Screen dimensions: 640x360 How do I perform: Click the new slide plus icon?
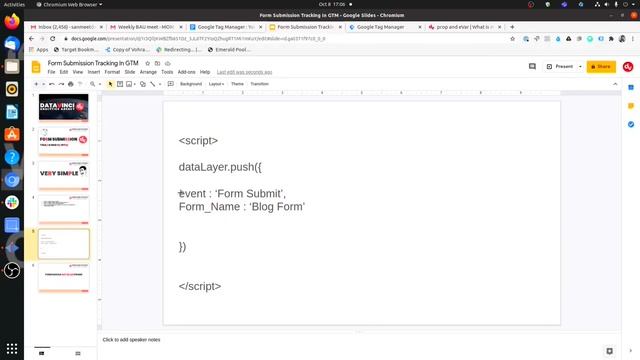36,84
